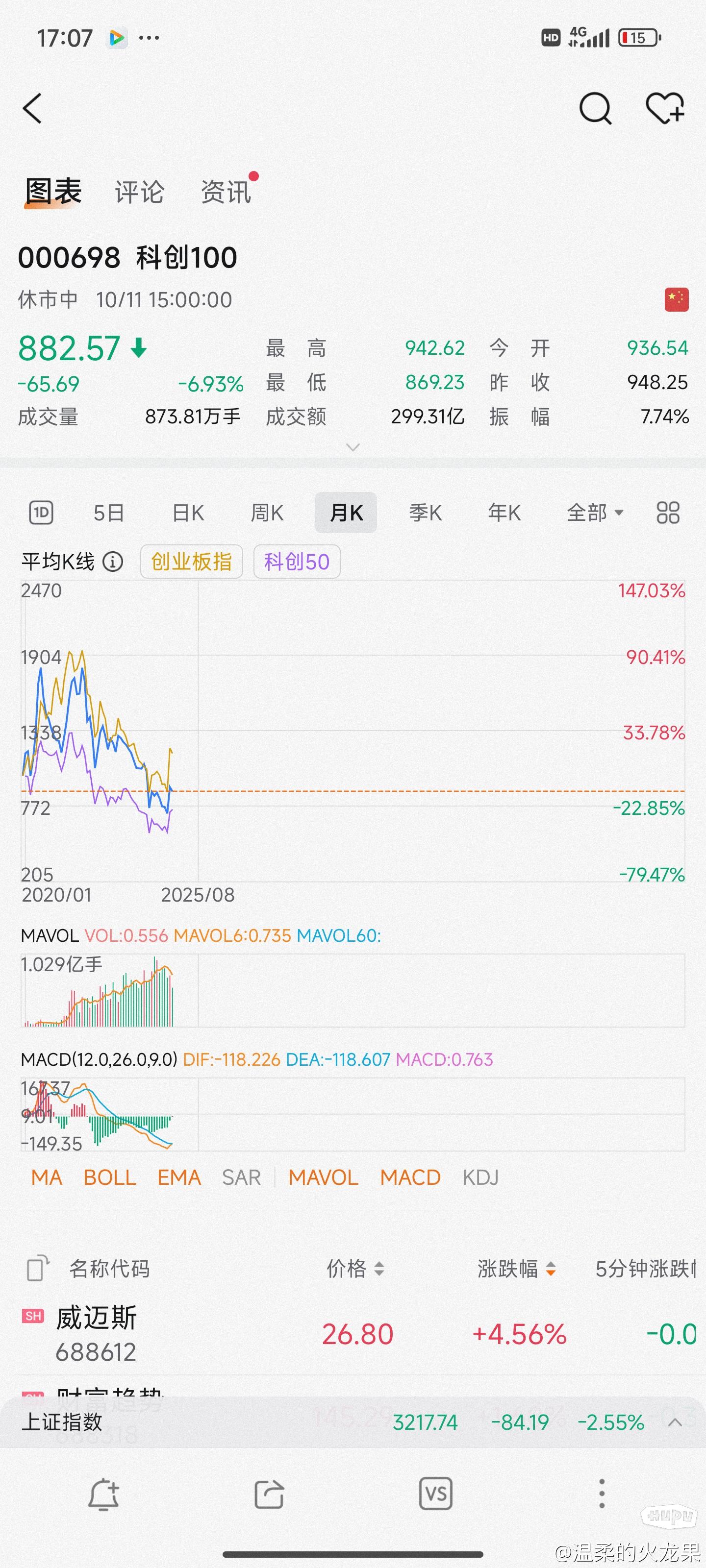
Task: Tap copy icon beside 名称代码 header
Action: [38, 1269]
